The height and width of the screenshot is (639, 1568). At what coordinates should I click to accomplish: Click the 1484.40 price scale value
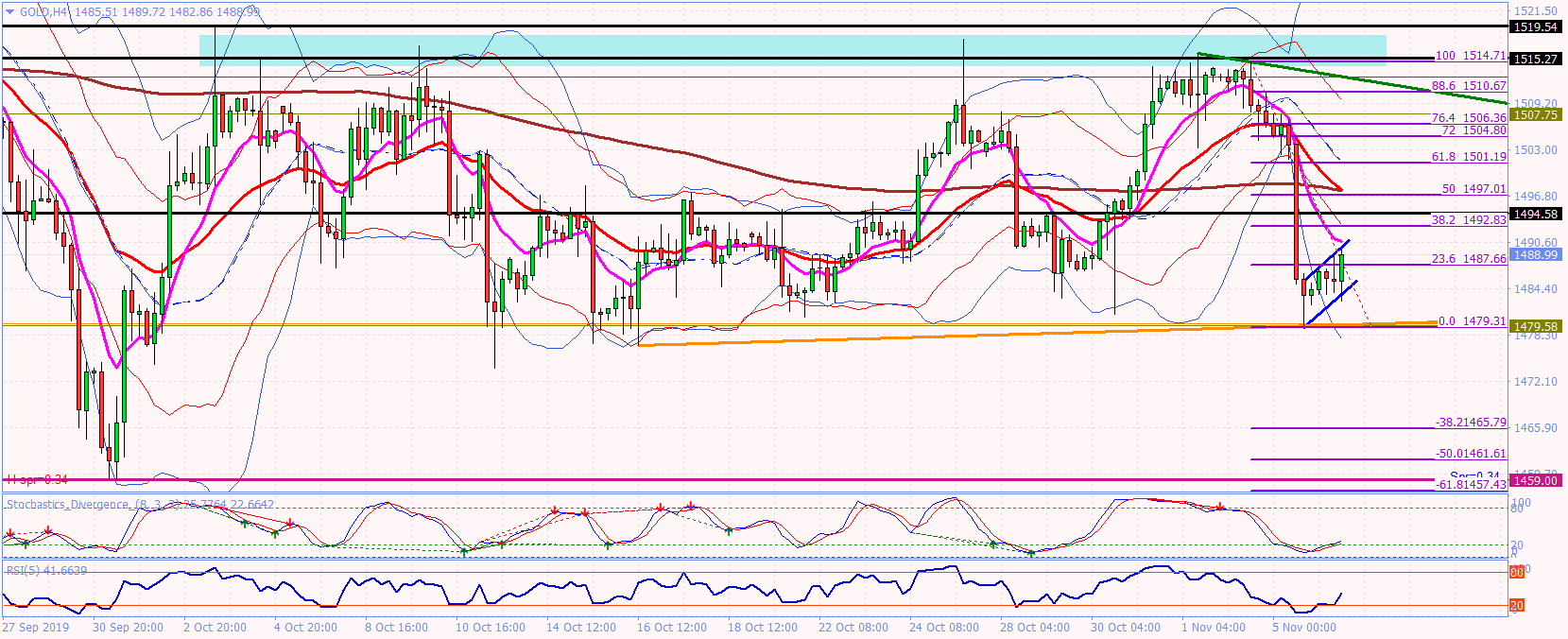pyautogui.click(x=1536, y=289)
